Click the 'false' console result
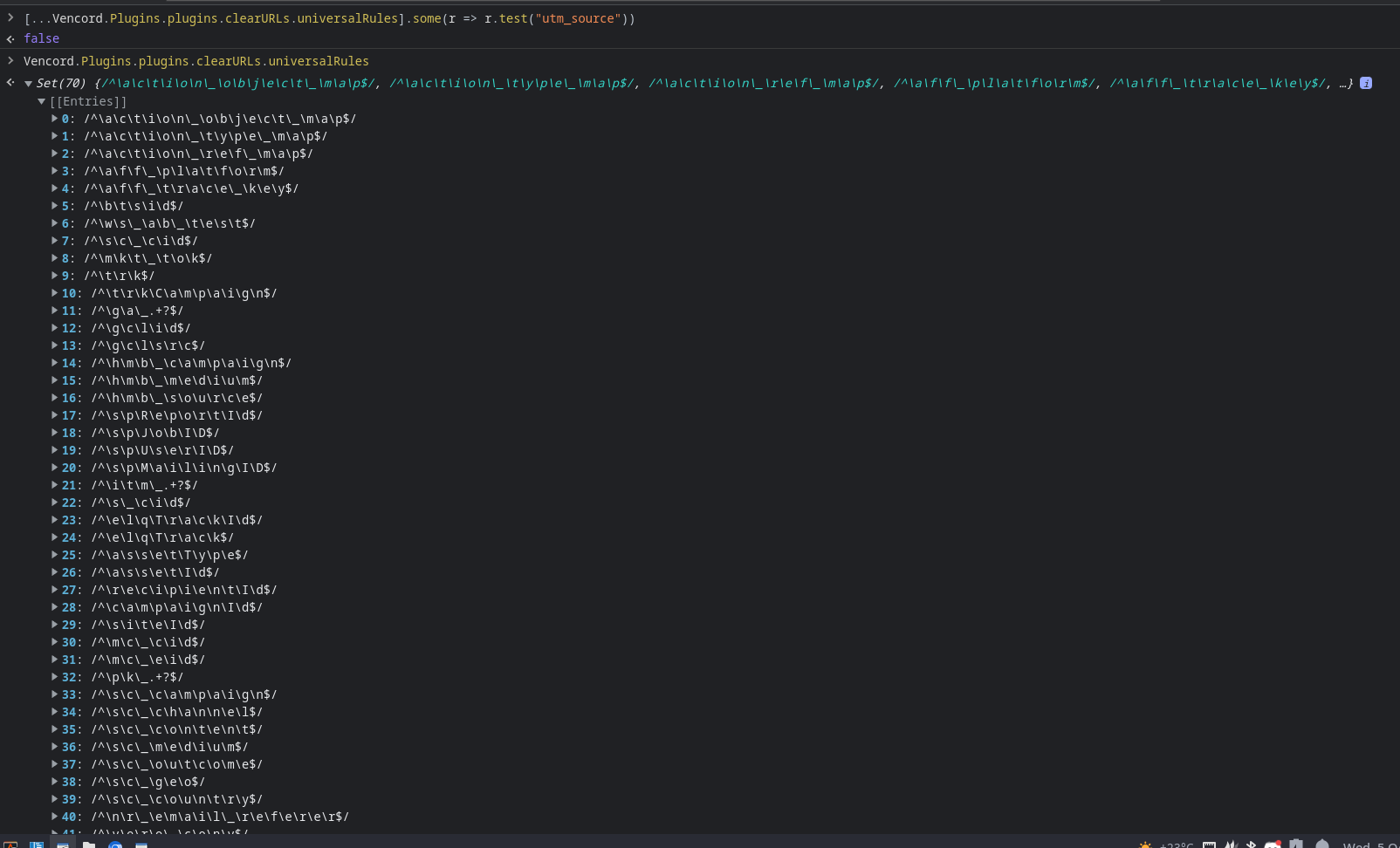Viewport: 1400px width, 848px height. tap(41, 38)
